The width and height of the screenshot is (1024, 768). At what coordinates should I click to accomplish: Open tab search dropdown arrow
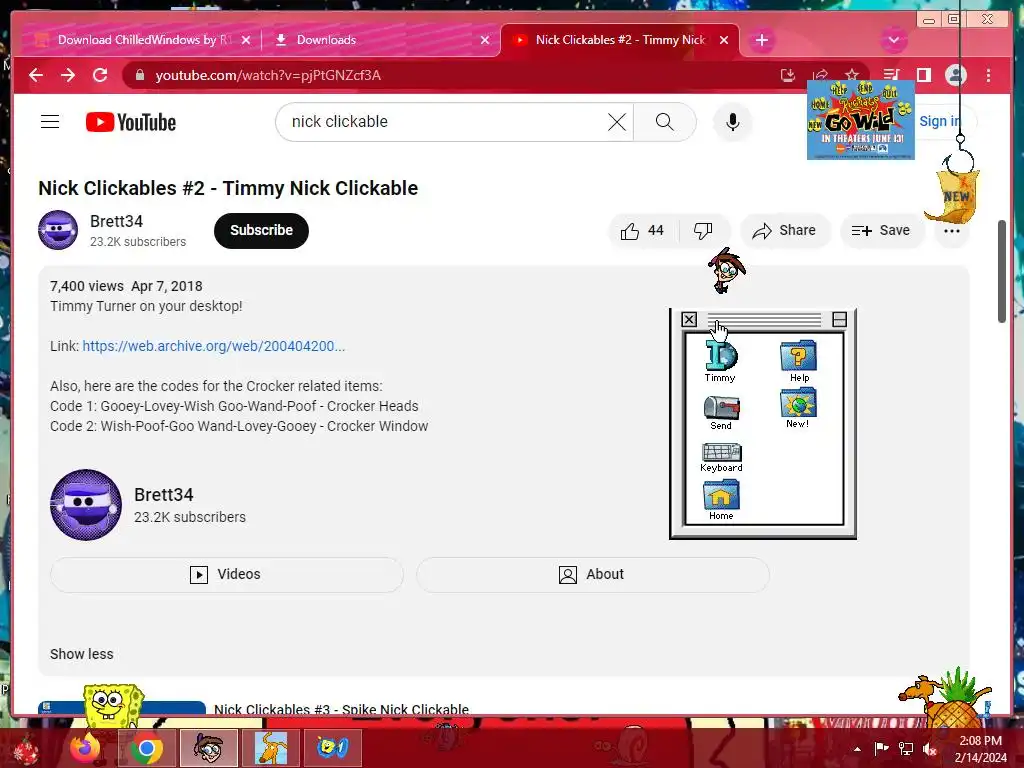coord(893,40)
